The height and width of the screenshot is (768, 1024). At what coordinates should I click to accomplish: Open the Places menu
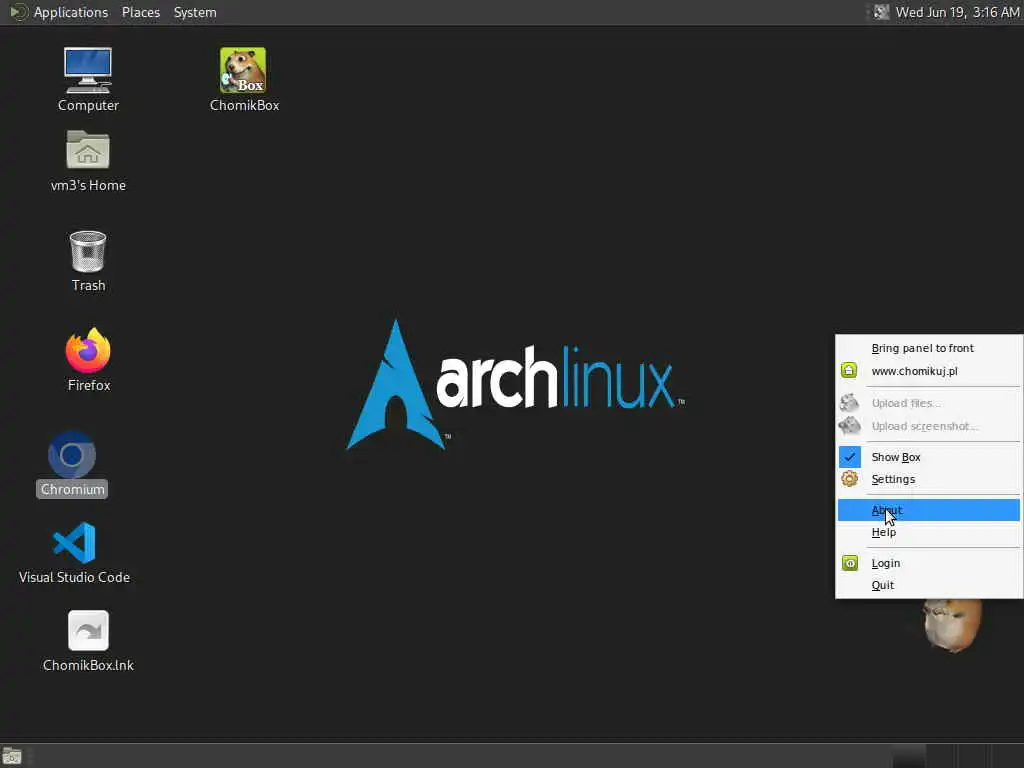coord(141,12)
